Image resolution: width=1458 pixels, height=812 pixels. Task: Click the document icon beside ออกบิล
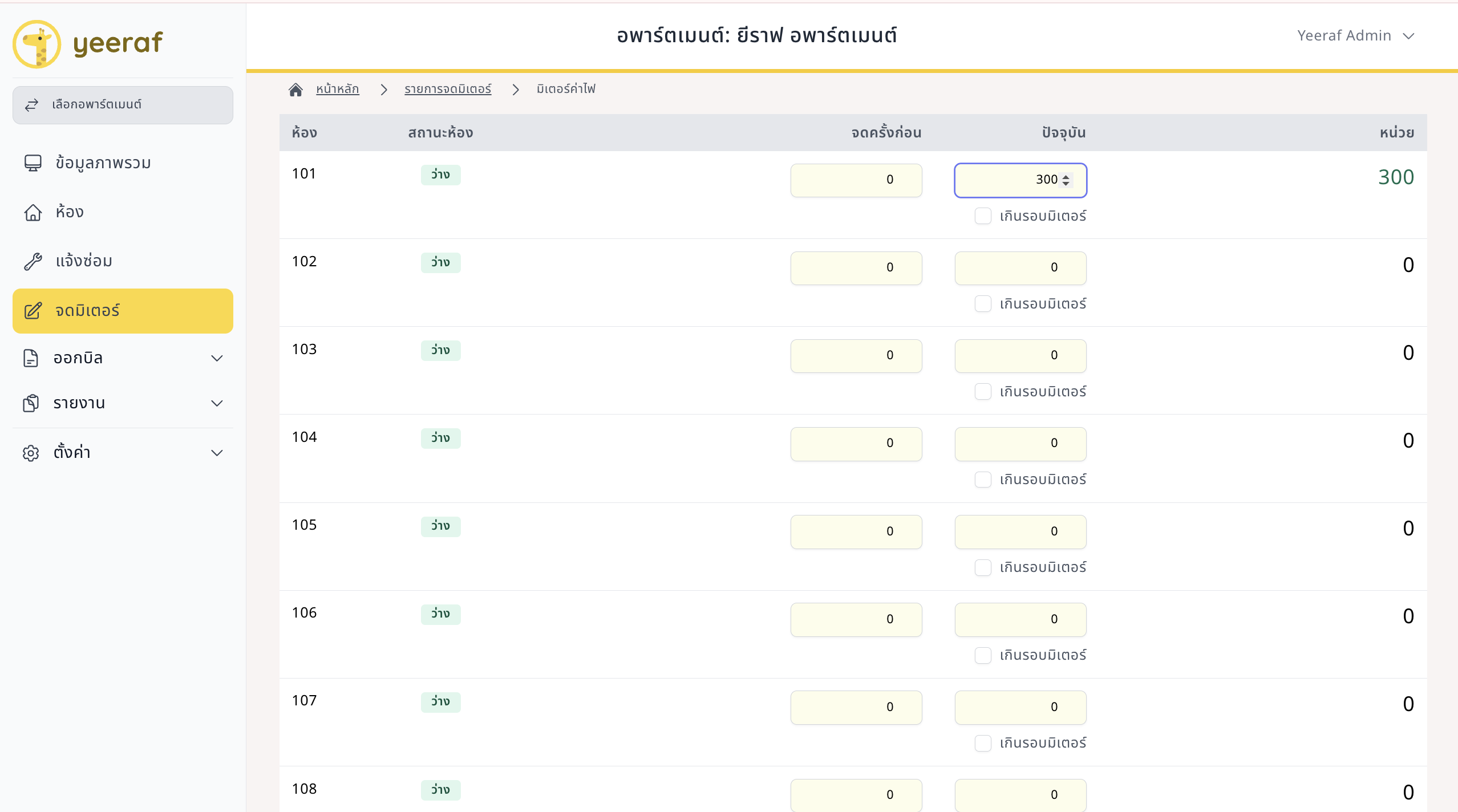(x=31, y=358)
